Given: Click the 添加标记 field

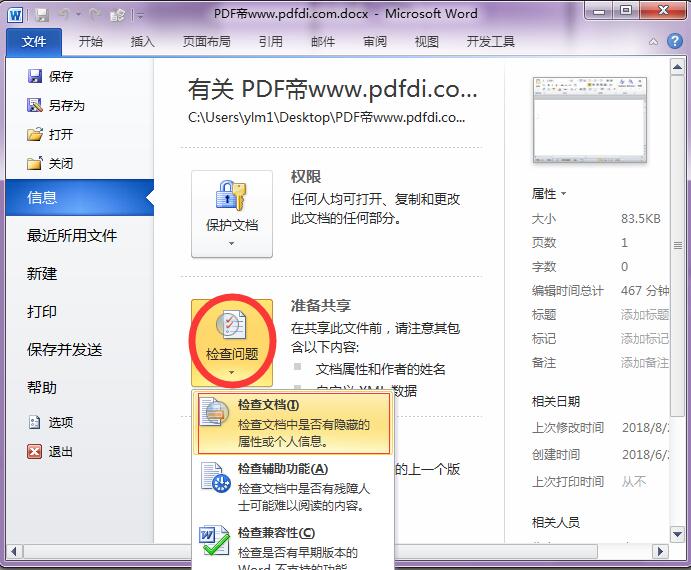Looking at the screenshot, I should (x=645, y=339).
